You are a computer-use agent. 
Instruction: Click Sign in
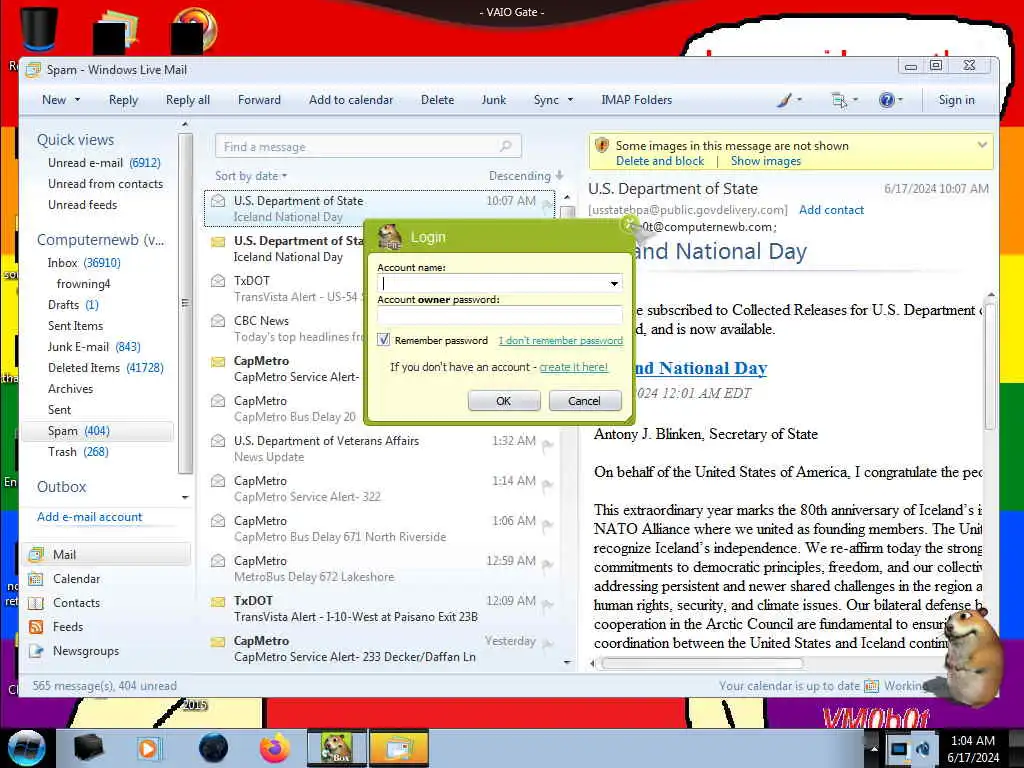point(957,100)
